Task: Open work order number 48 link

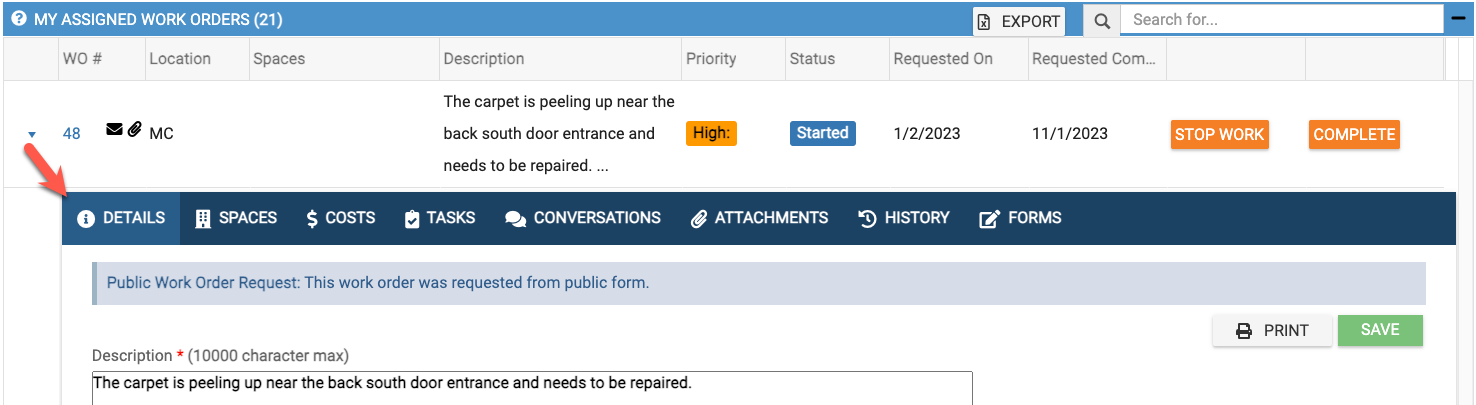Action: click(x=72, y=134)
